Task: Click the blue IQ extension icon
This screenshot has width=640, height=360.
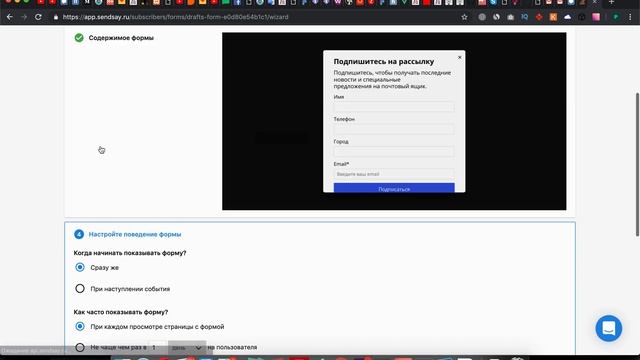Action: pos(524,17)
